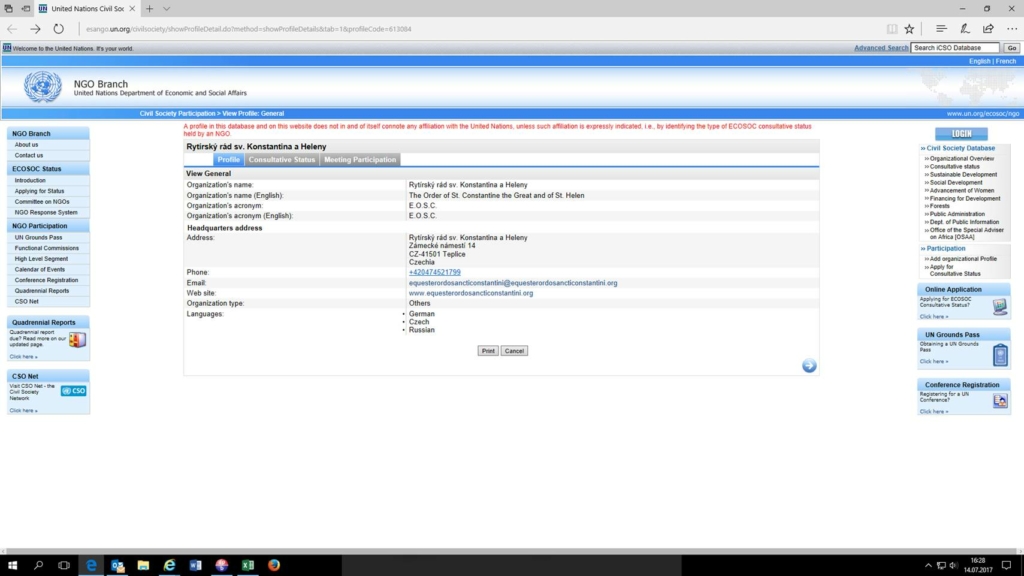Open the Advanced Search link

(881, 48)
